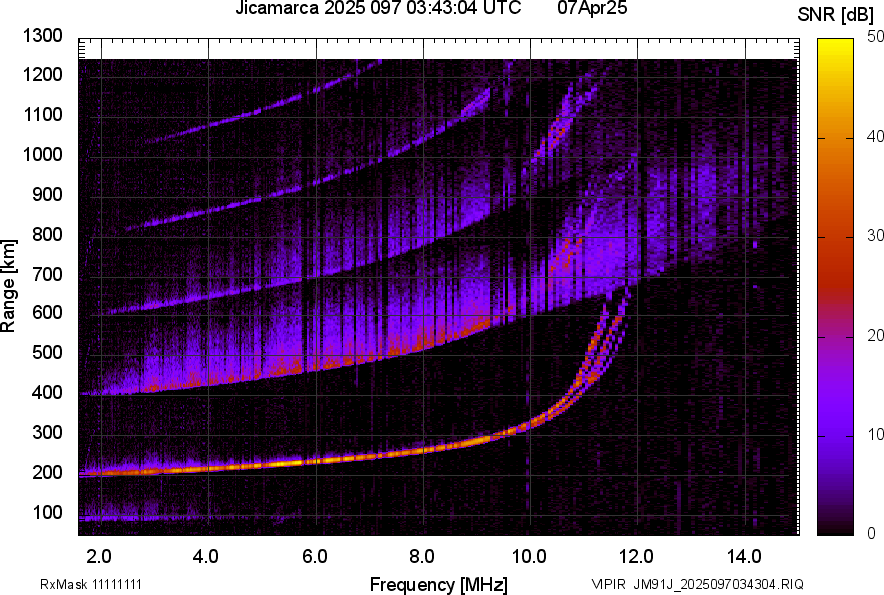The height and width of the screenshot is (595, 884).
Task: Click the 400 range tick label
Action: [47, 393]
